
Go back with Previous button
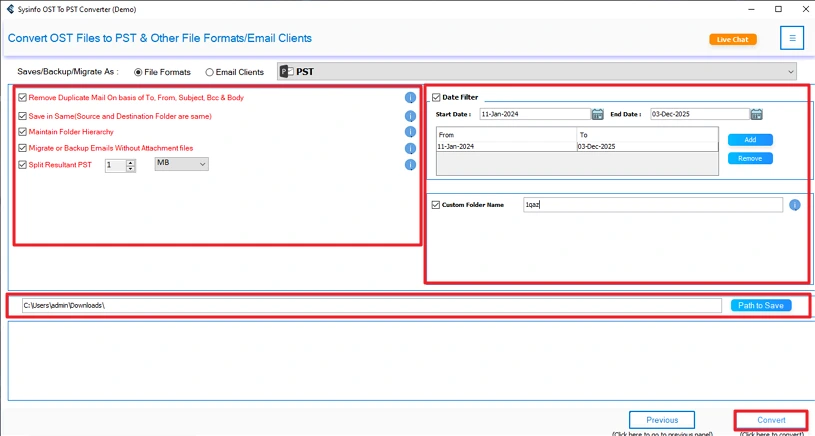(x=662, y=420)
